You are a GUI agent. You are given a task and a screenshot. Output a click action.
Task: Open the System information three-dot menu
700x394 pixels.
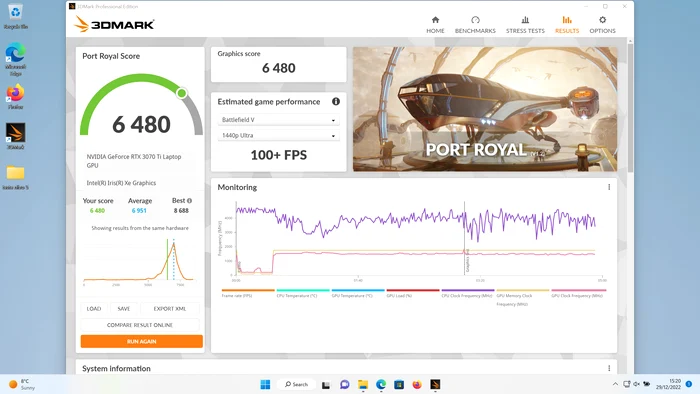(609, 368)
